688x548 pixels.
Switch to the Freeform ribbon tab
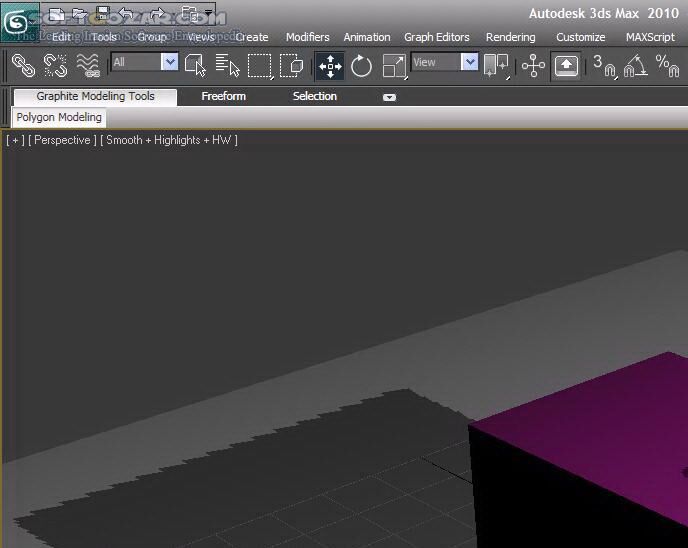[223, 96]
